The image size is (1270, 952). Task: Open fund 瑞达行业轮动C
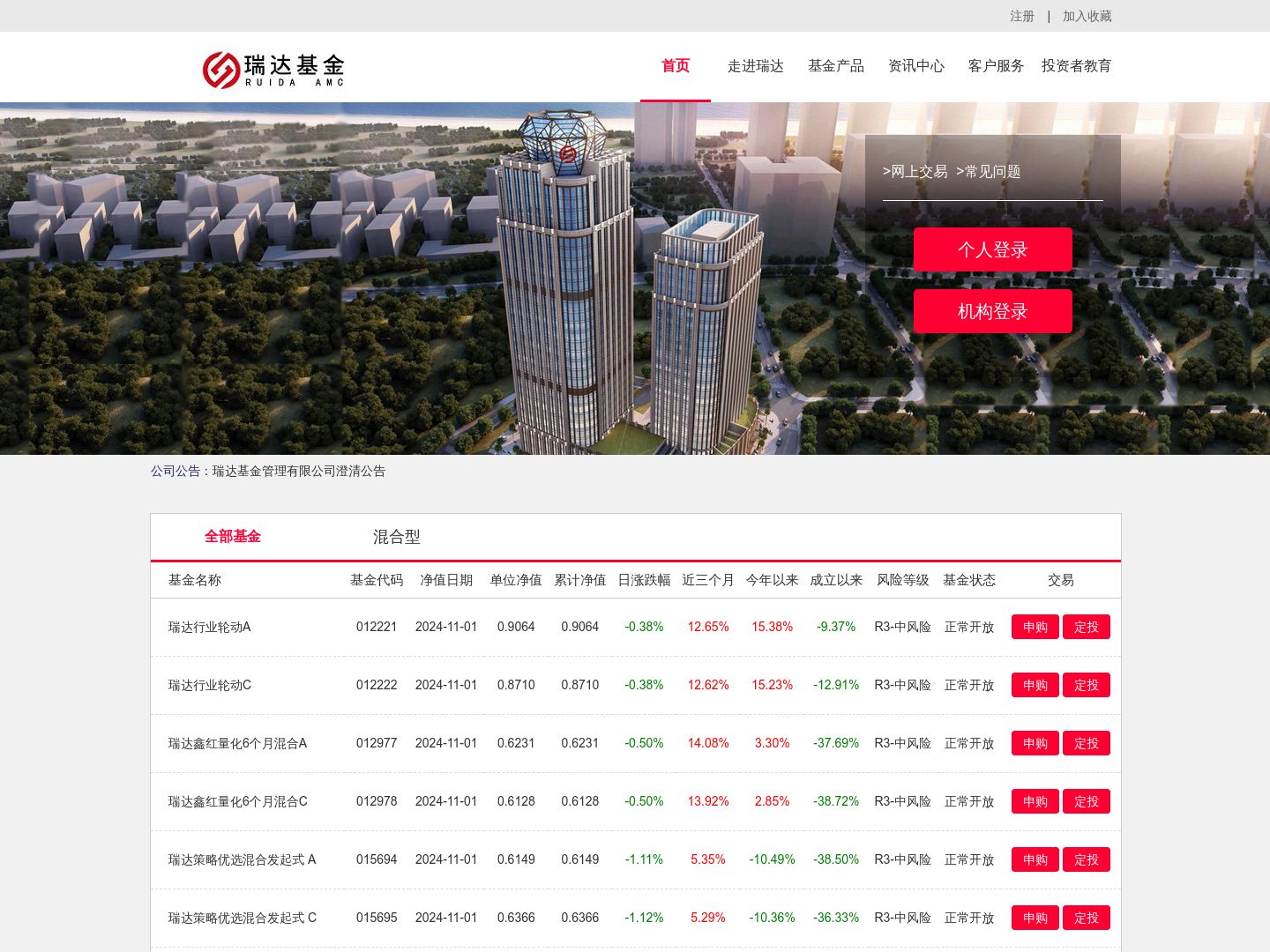point(210,685)
